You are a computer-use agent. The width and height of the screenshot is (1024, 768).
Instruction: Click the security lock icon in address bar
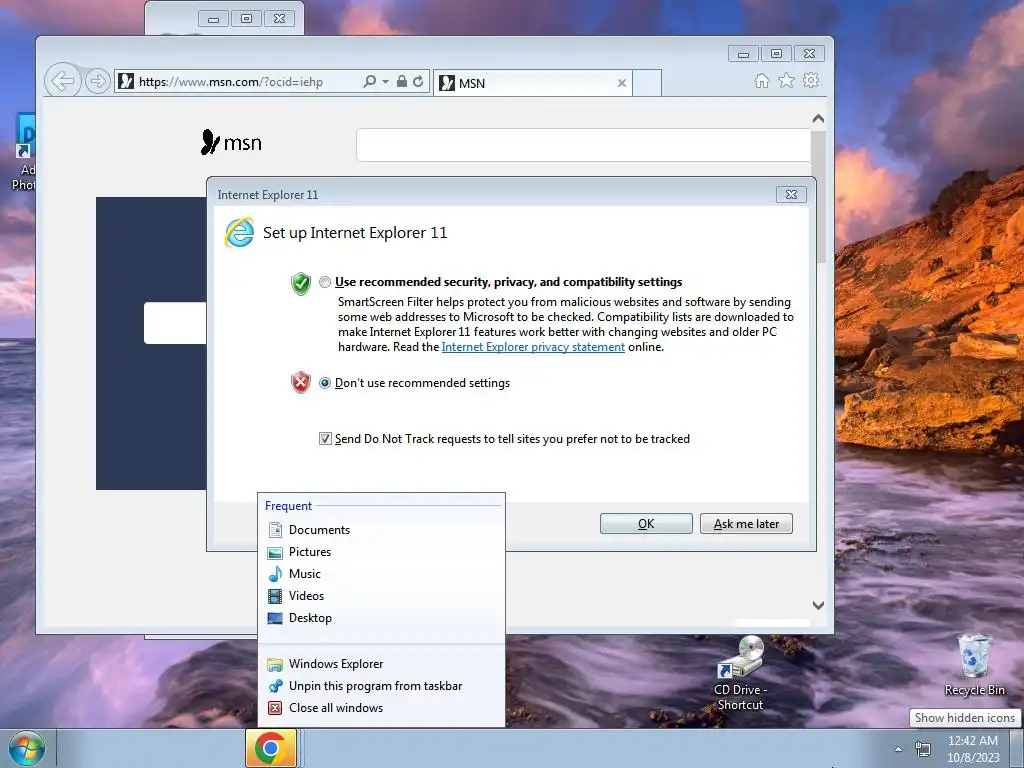pyautogui.click(x=402, y=82)
